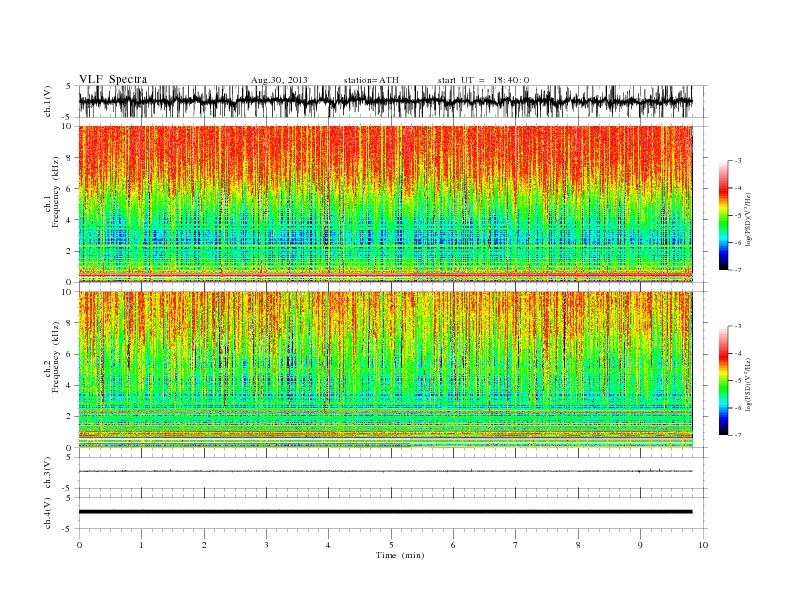Click time axis tick label '6'

454,545
